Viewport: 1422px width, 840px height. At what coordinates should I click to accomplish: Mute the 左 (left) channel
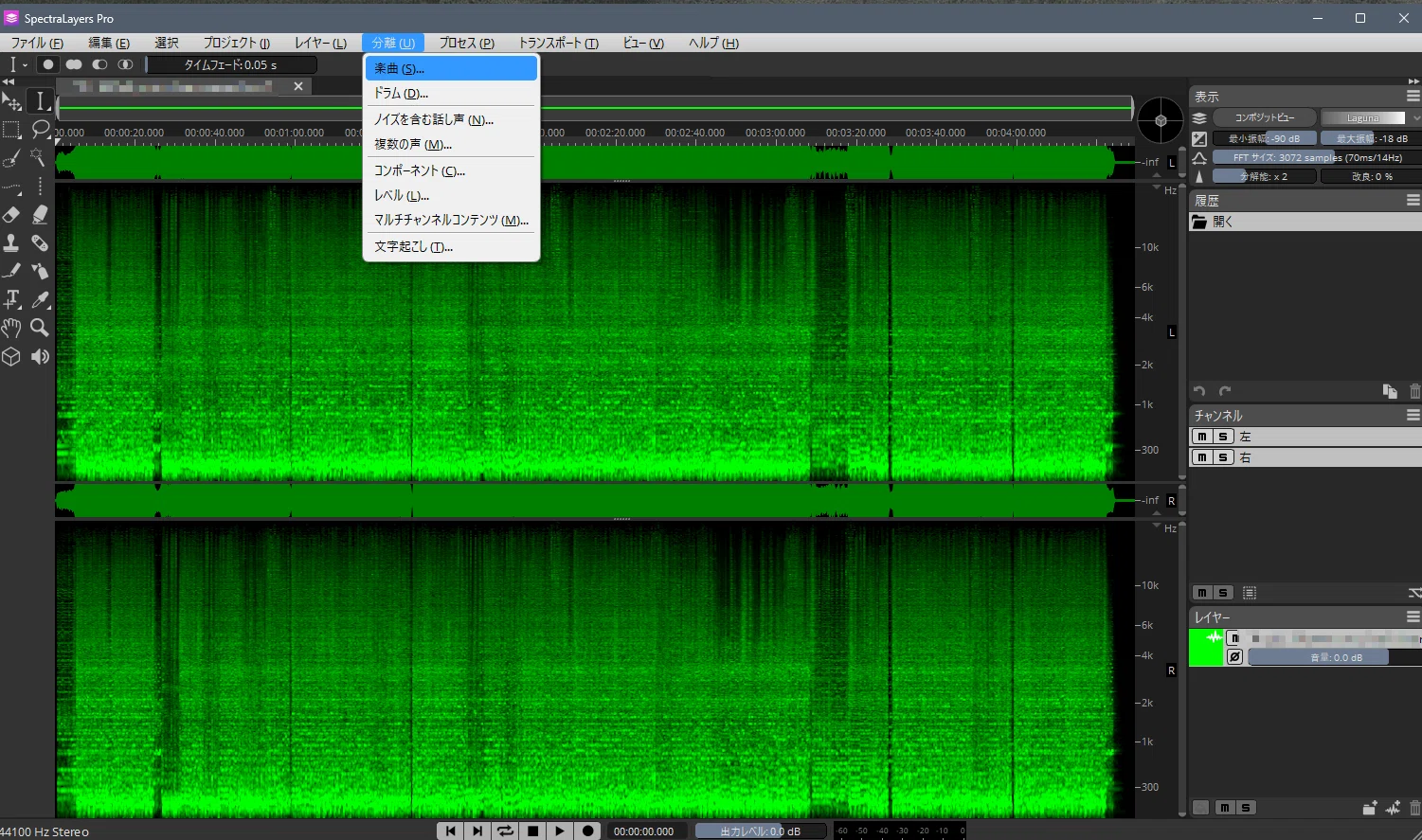tap(1201, 437)
